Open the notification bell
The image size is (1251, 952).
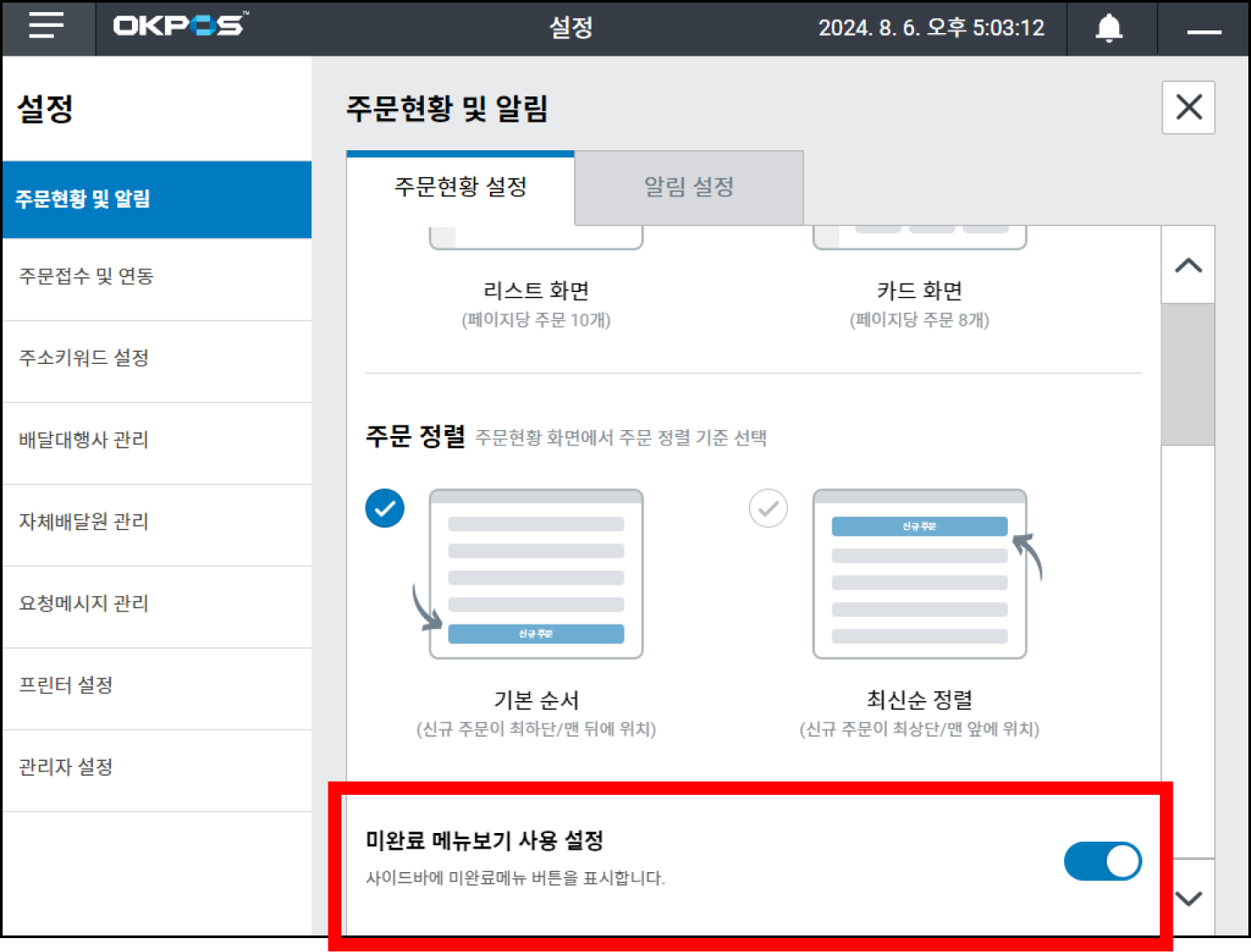point(1109,29)
